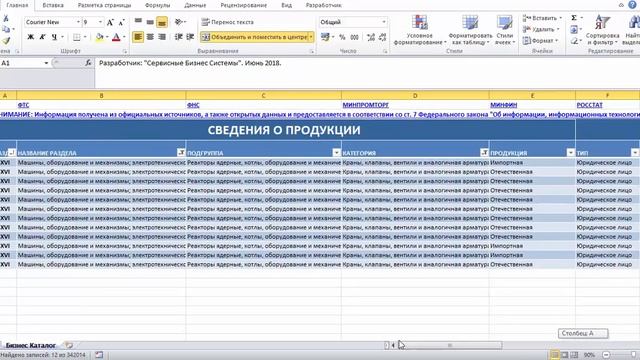
Task: Increase cell indent
Action: (190, 37)
